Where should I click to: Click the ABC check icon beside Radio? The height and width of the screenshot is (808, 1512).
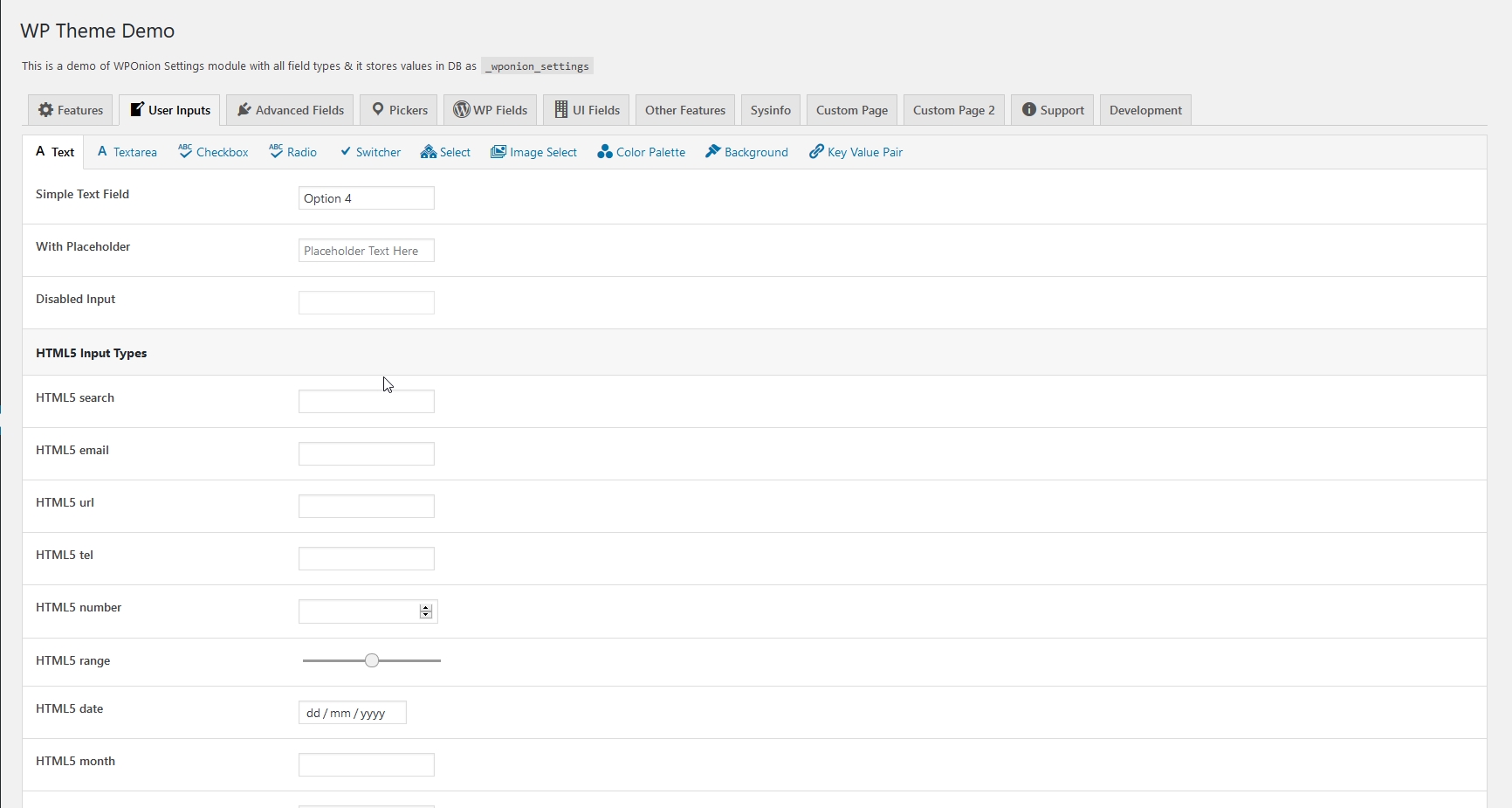click(276, 151)
